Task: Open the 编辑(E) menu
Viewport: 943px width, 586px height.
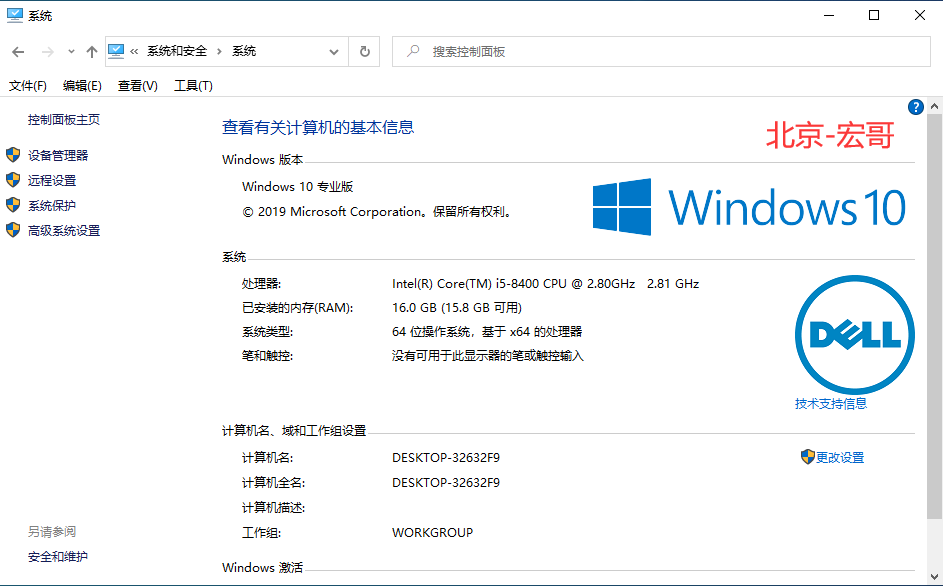Action: point(82,86)
